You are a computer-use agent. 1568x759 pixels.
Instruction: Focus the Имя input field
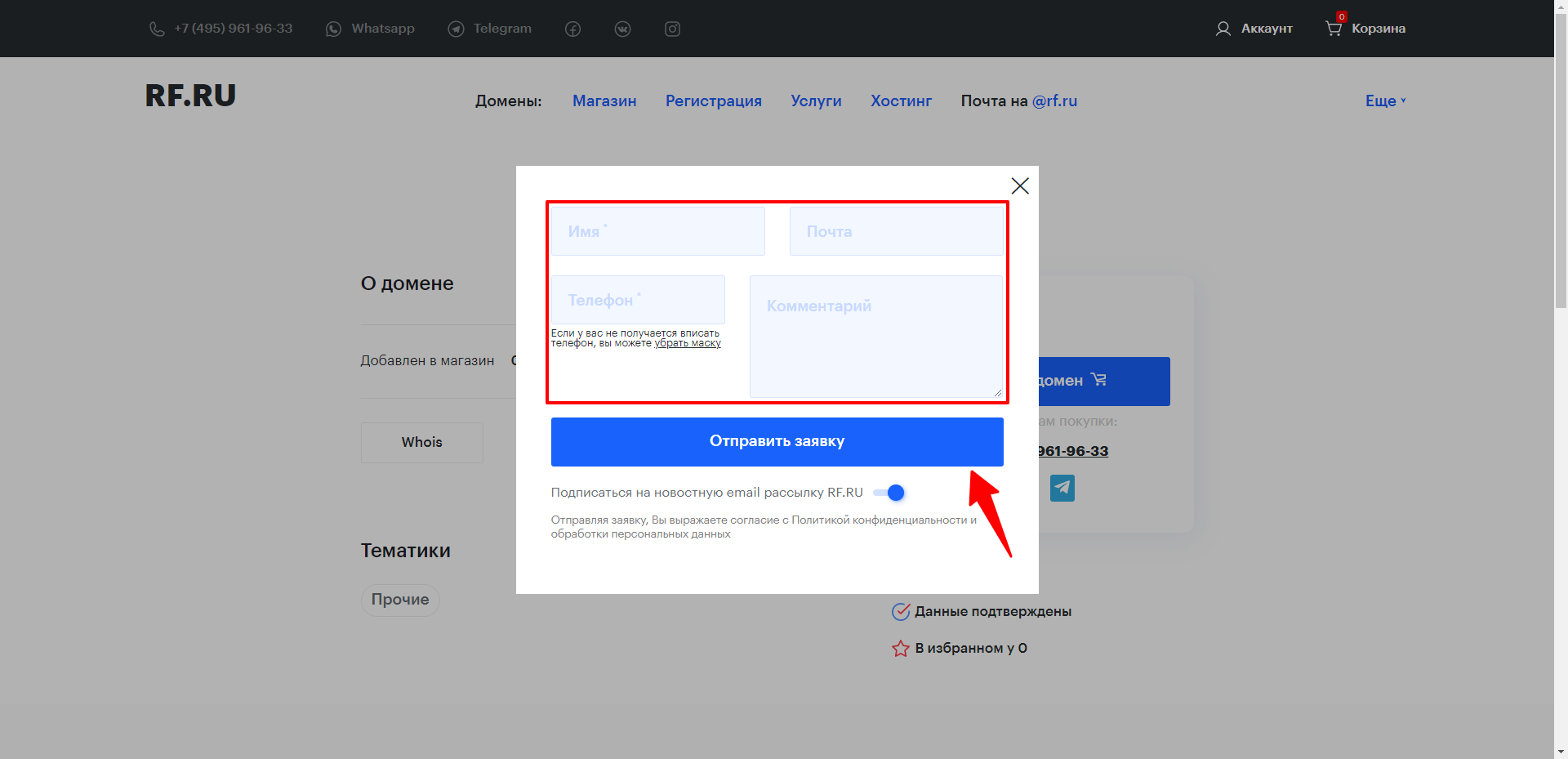point(657,231)
